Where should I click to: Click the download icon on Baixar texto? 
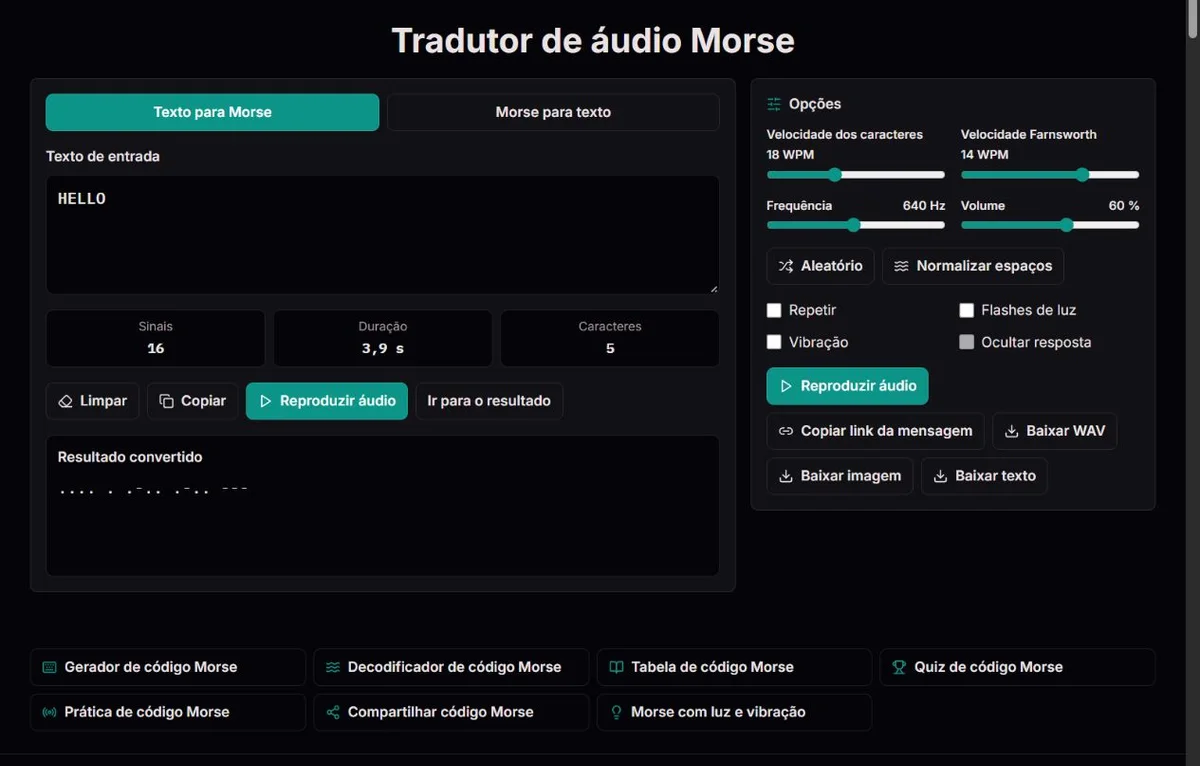coord(940,476)
